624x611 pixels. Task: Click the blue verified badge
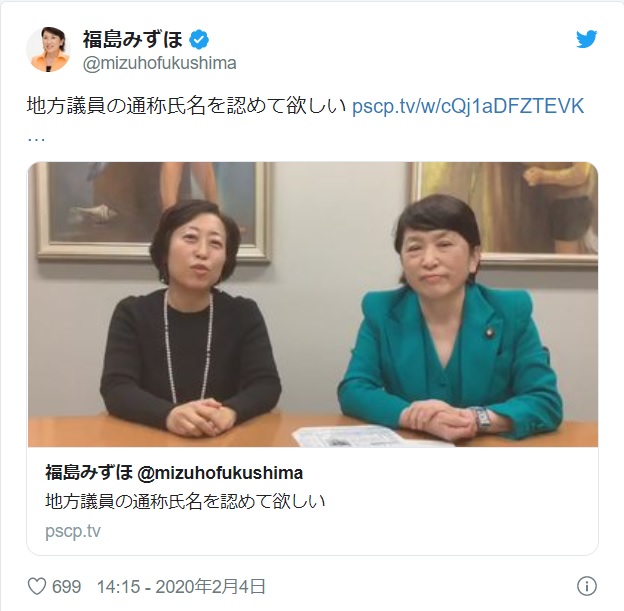pyautogui.click(x=199, y=39)
